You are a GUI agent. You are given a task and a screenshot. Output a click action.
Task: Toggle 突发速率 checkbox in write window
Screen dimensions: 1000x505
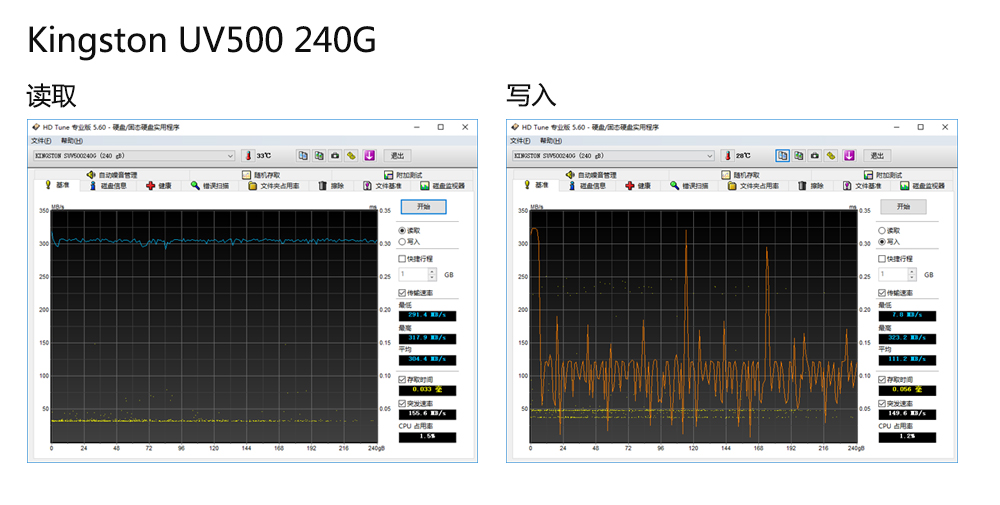tap(881, 404)
